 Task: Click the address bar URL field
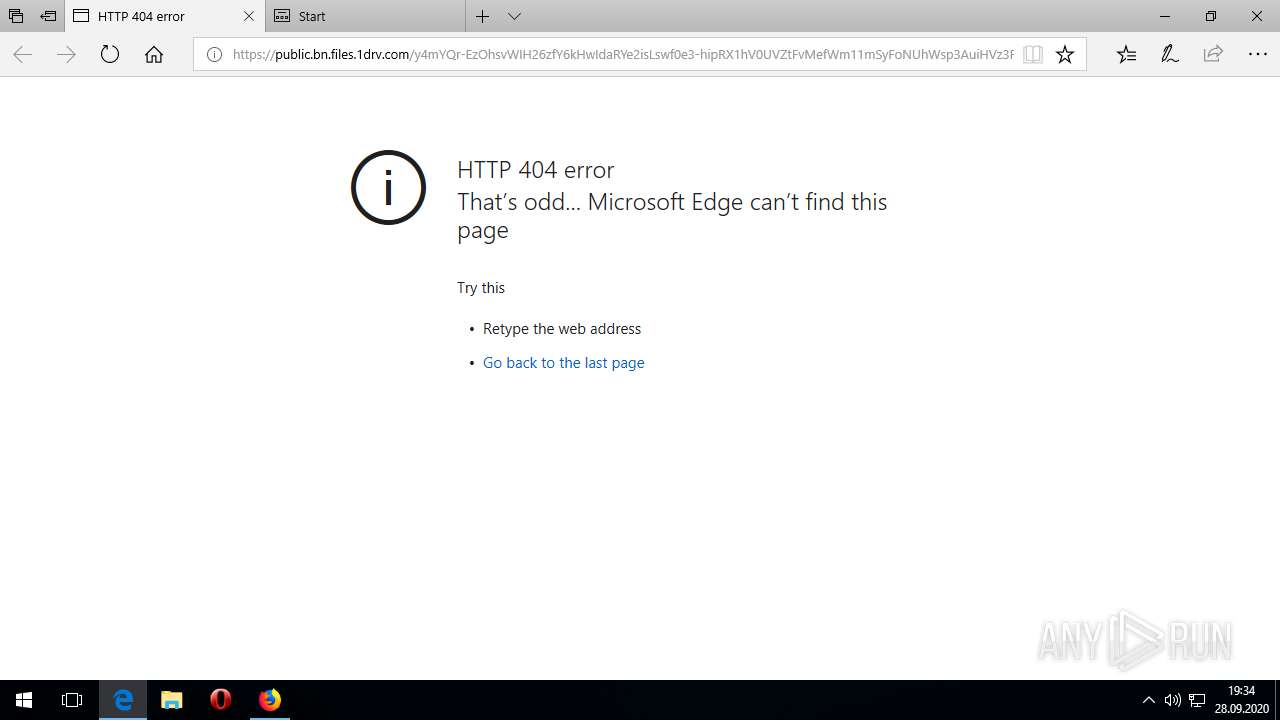[x=623, y=55]
